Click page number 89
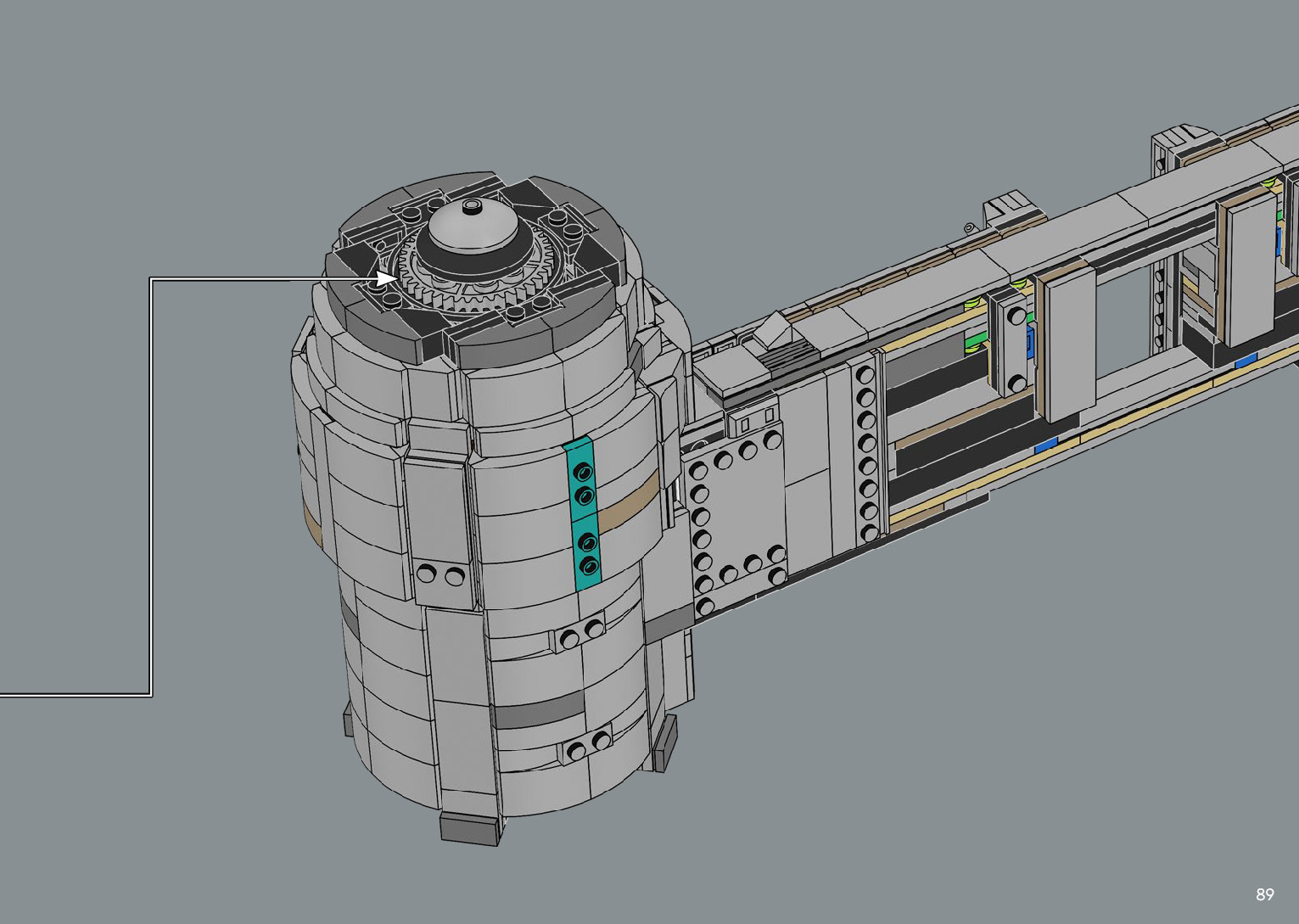Screen dimensions: 1299x924 [x=1264, y=894]
